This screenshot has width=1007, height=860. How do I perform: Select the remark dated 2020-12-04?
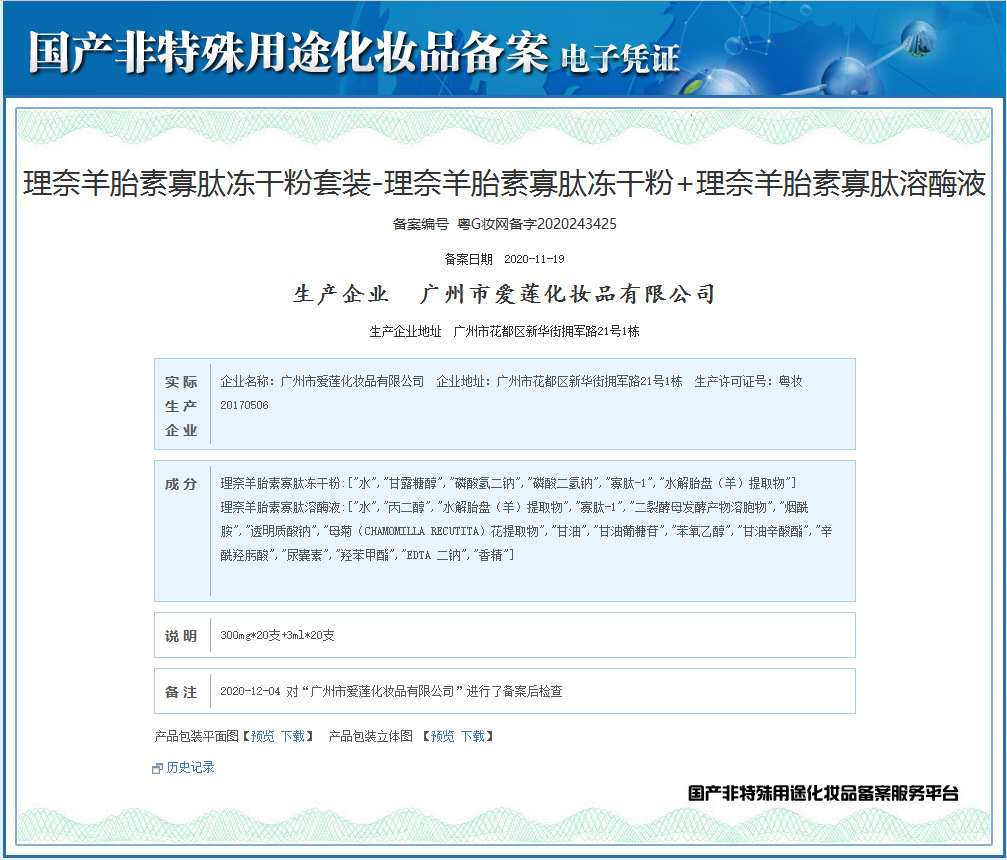coord(391,691)
